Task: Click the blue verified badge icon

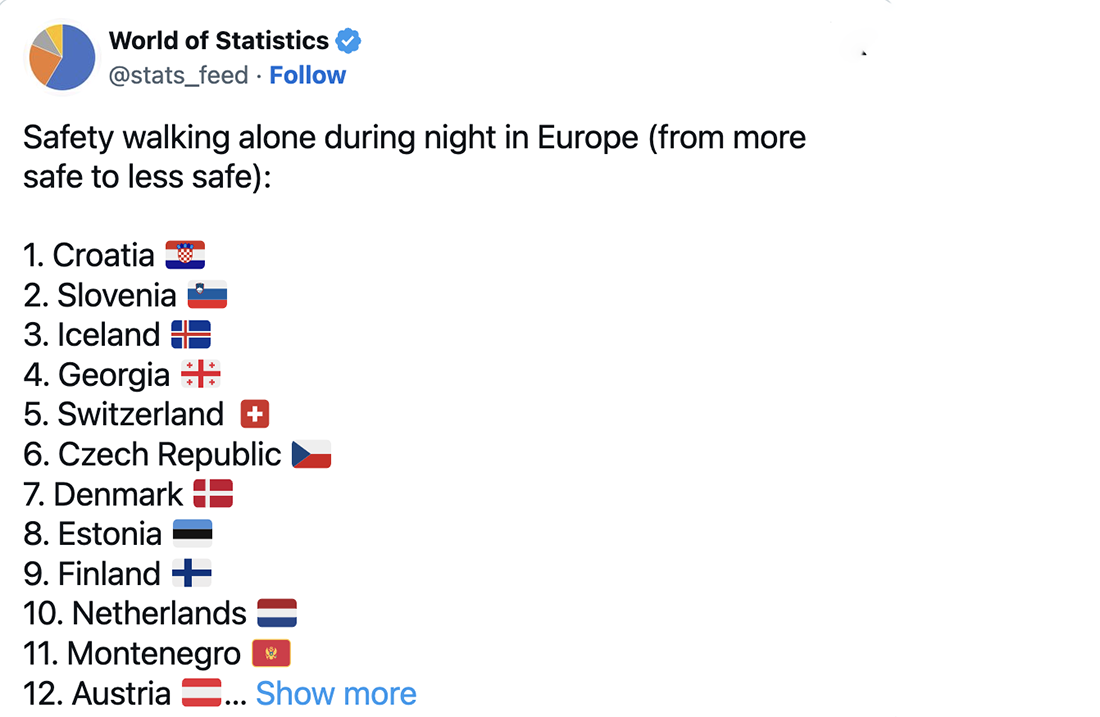Action: tap(348, 41)
